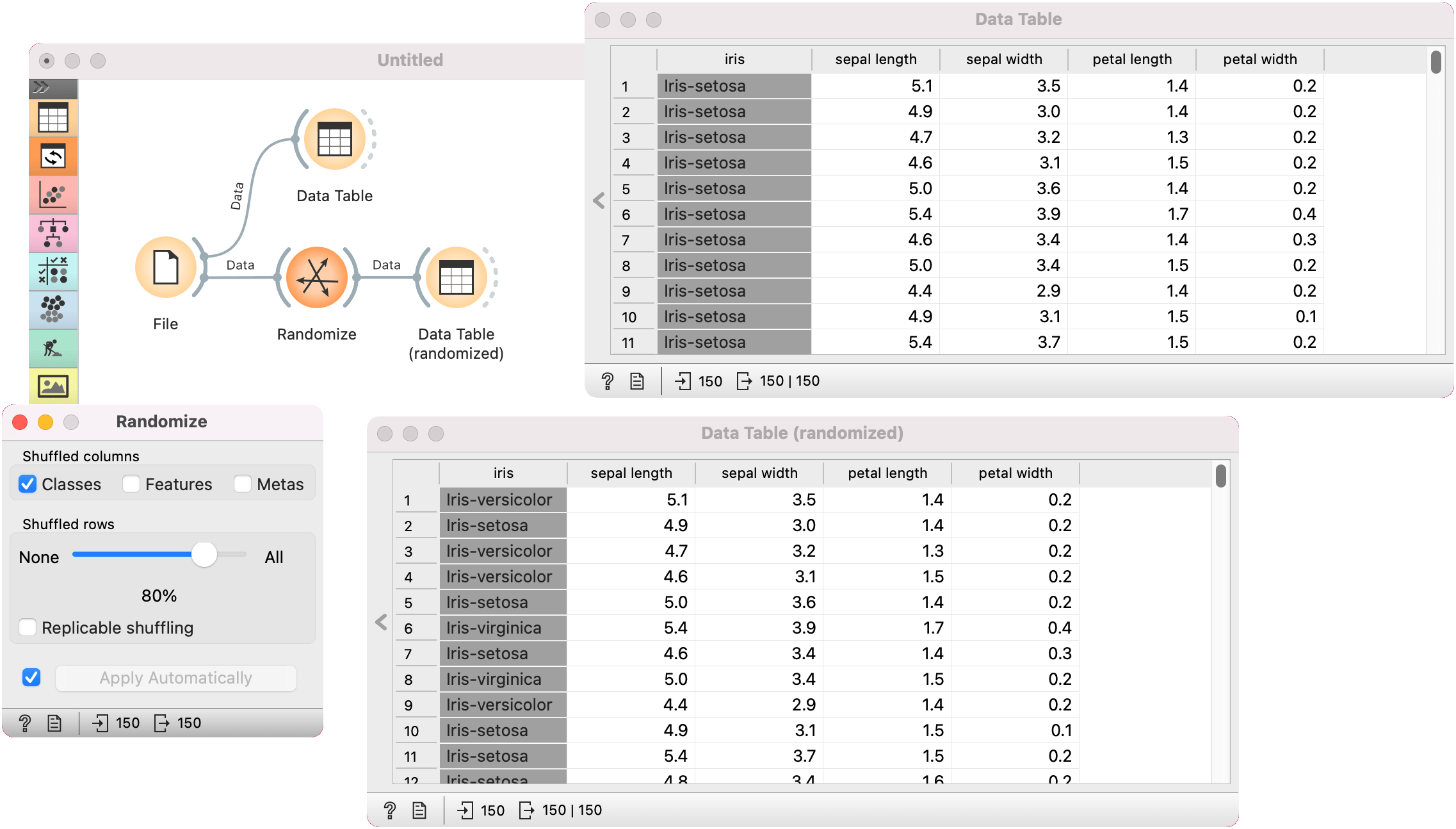This screenshot has height=829, width=1456.
Task: Click the Apply Automatically button
Action: 176,678
